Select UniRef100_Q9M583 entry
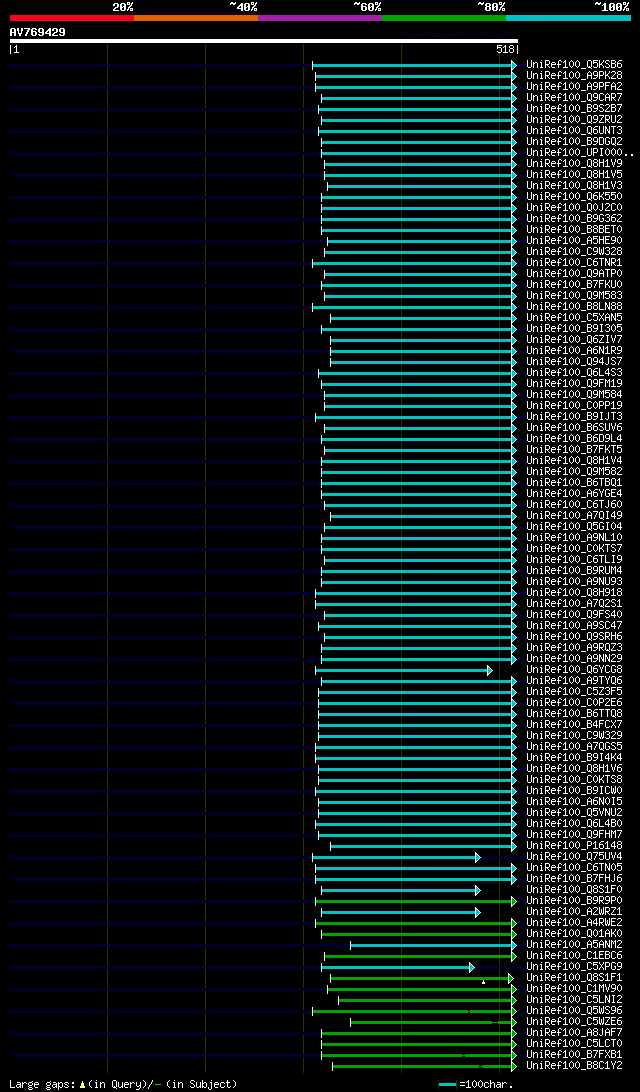The image size is (640, 1092). [x=575, y=295]
